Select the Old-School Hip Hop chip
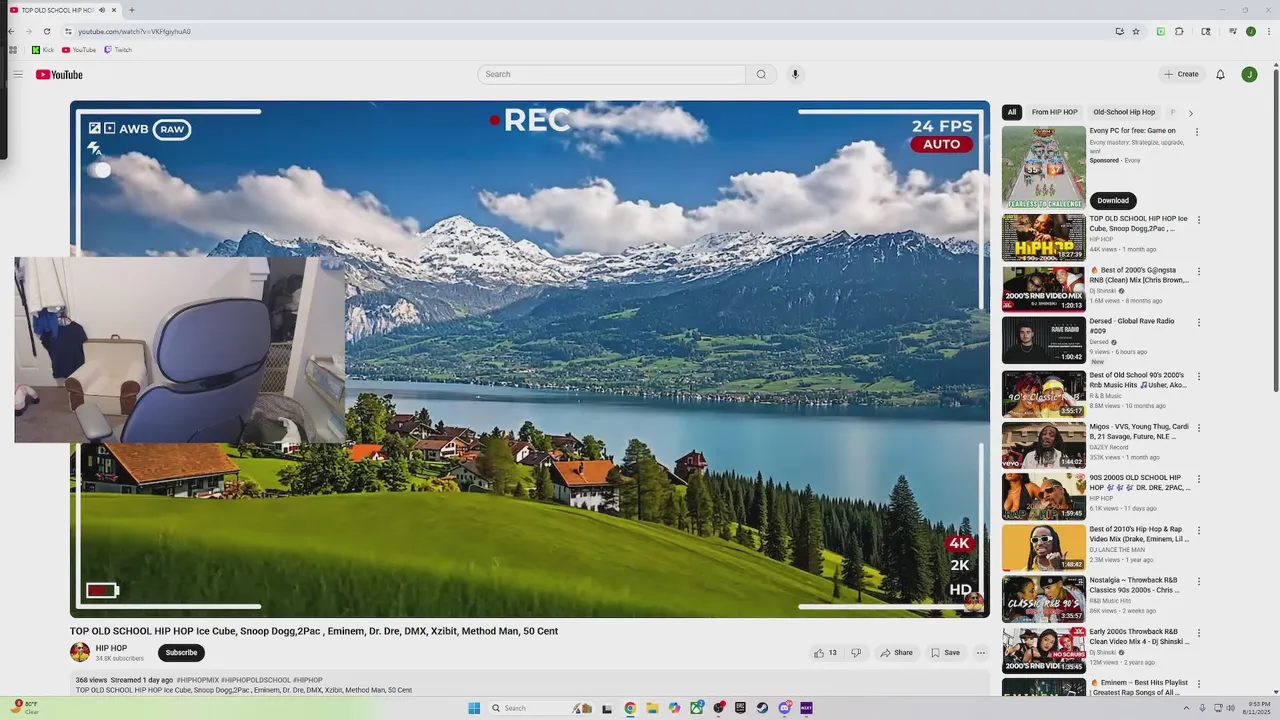 coord(1124,112)
